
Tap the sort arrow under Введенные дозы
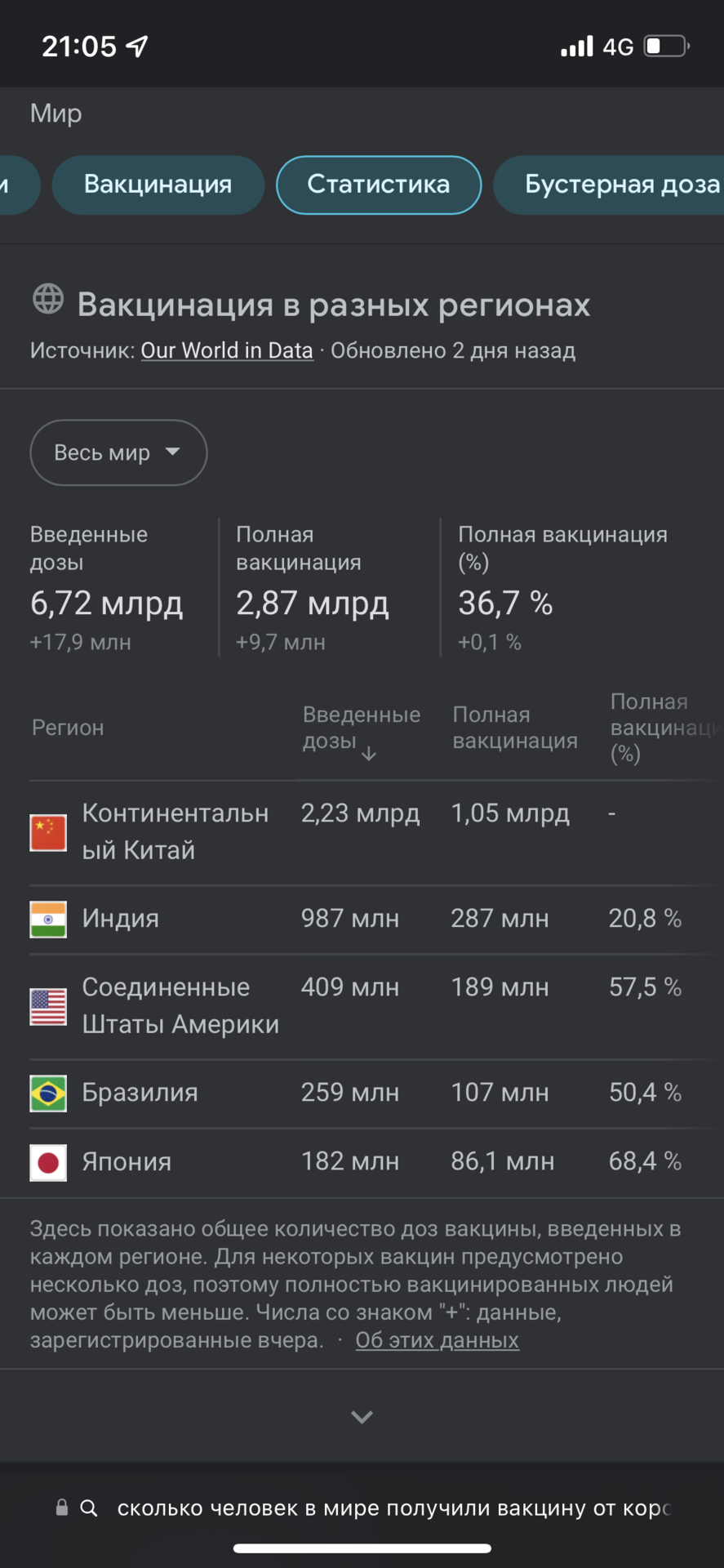[369, 753]
